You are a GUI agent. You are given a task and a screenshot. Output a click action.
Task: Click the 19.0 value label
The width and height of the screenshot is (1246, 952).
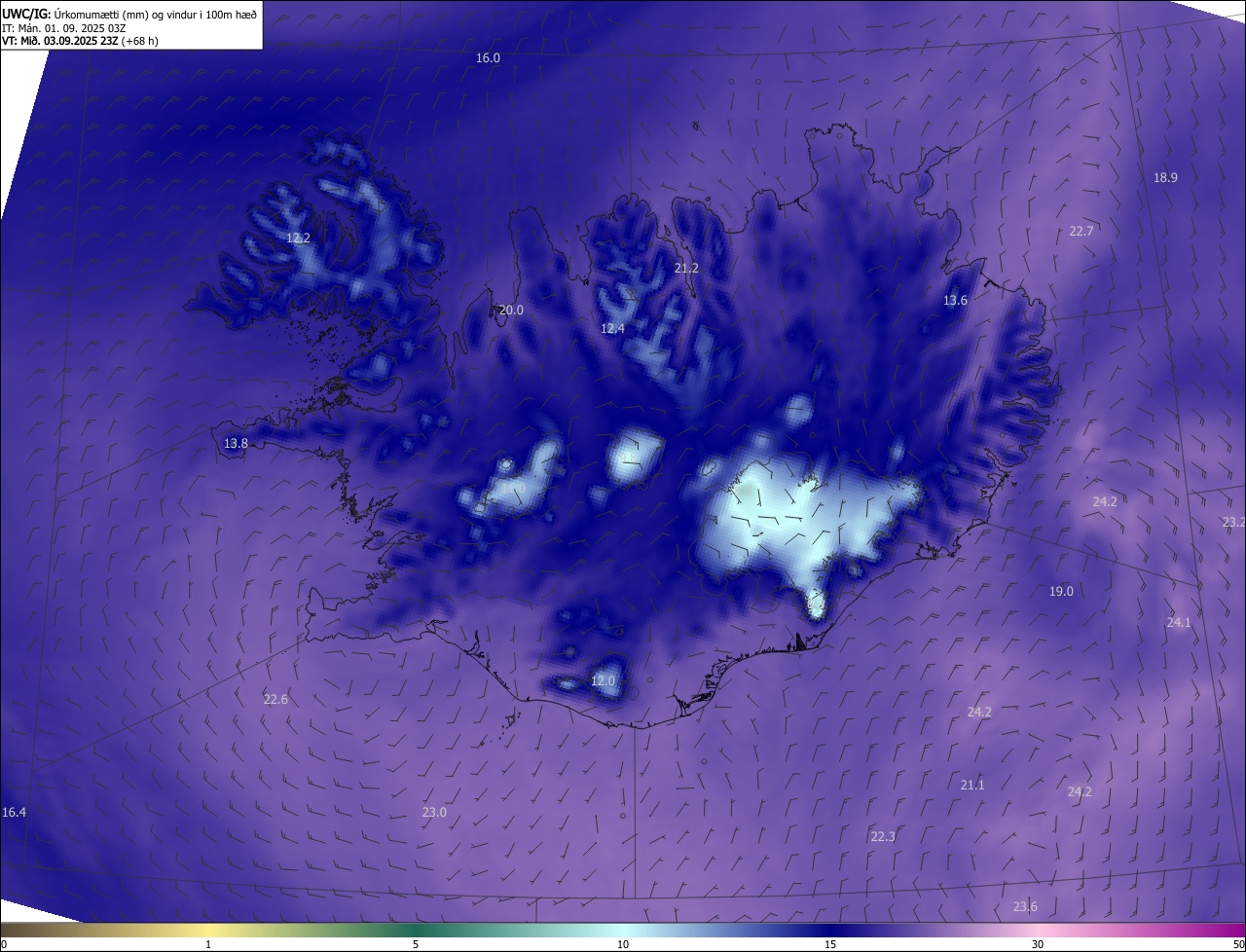1061,592
